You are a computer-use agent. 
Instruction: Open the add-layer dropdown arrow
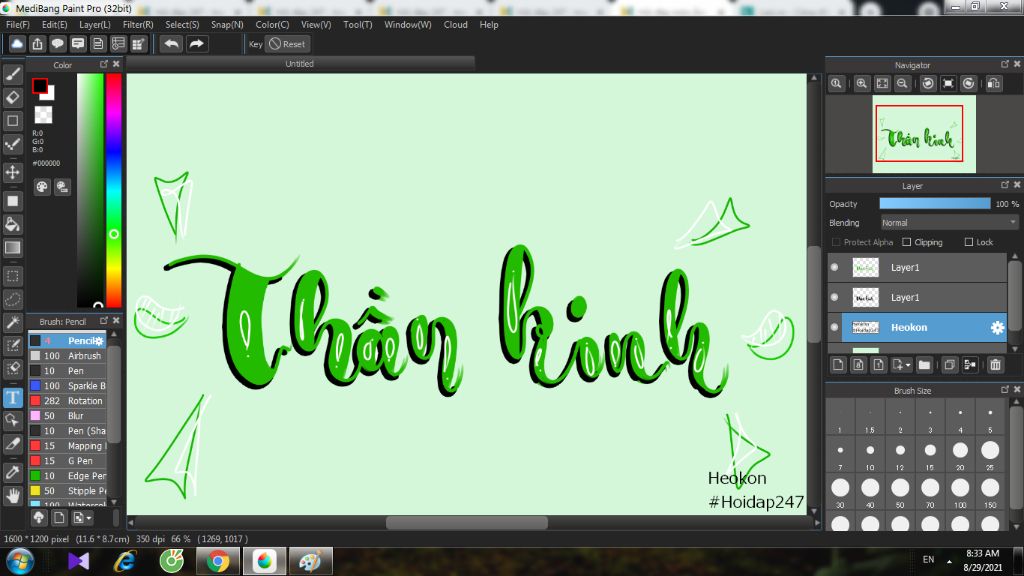908,365
